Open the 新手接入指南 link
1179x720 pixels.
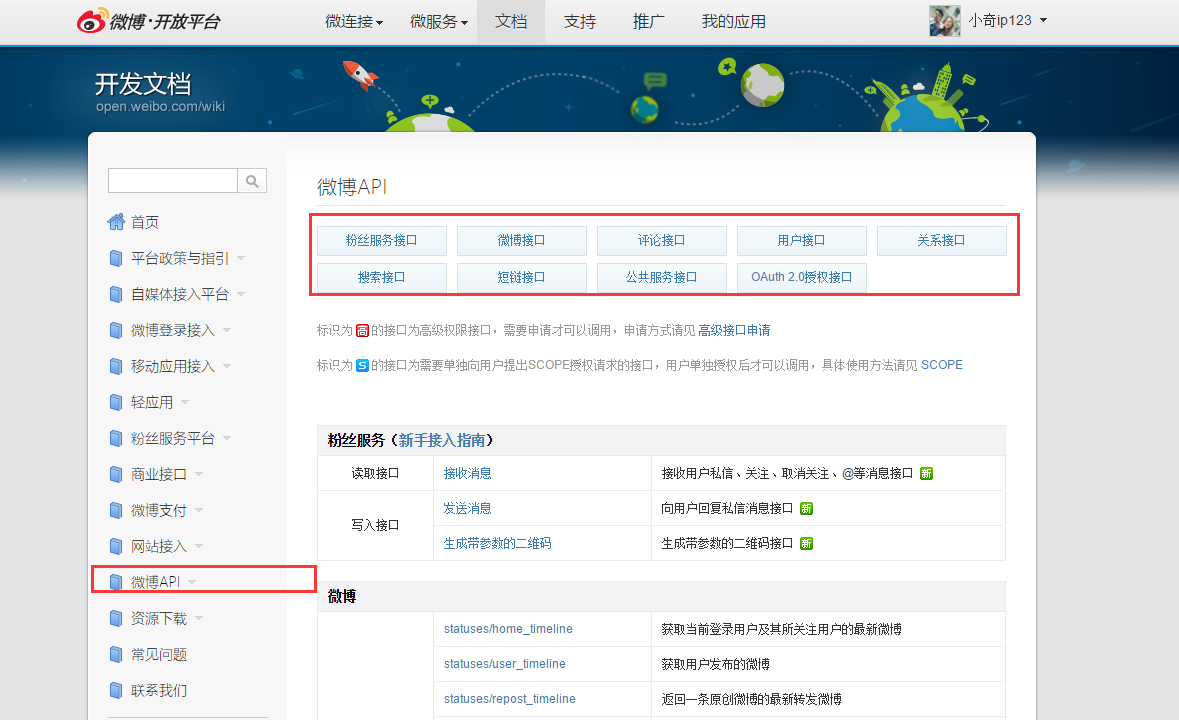[441, 440]
